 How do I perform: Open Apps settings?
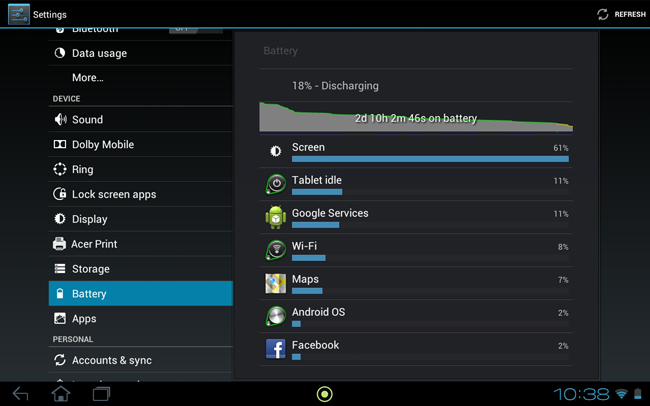(141, 318)
